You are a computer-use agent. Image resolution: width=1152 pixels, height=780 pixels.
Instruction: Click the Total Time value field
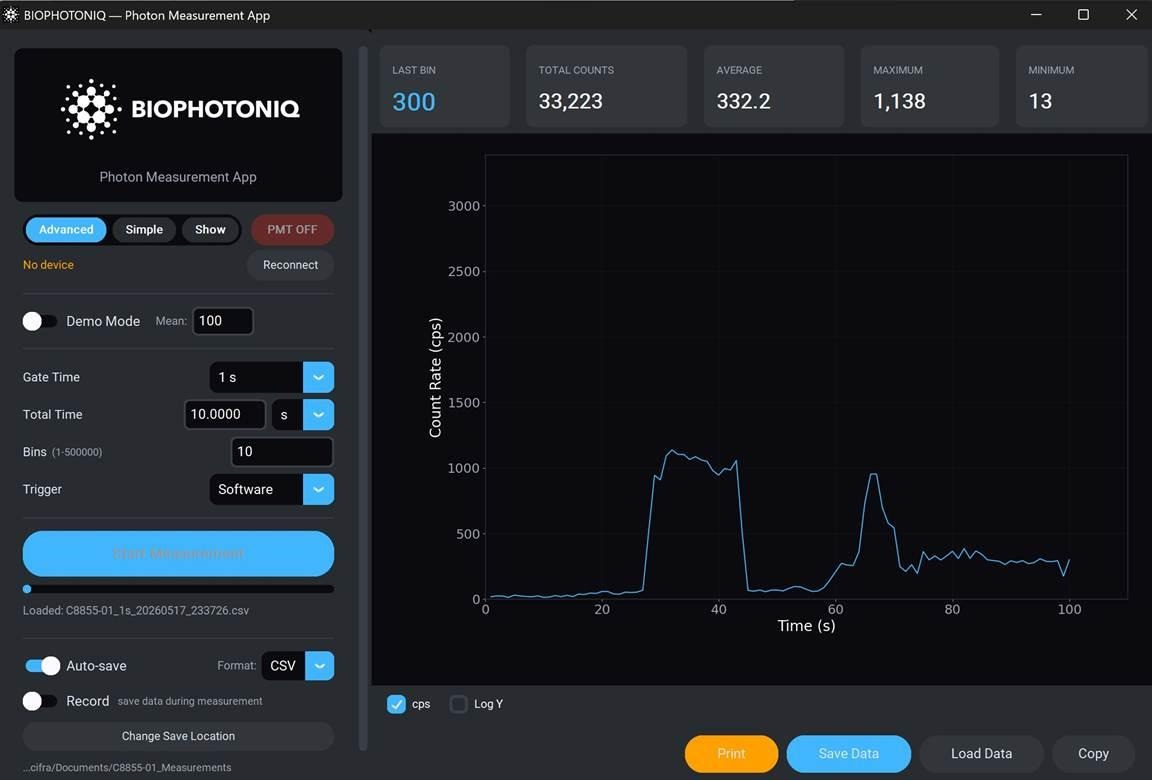coord(225,414)
